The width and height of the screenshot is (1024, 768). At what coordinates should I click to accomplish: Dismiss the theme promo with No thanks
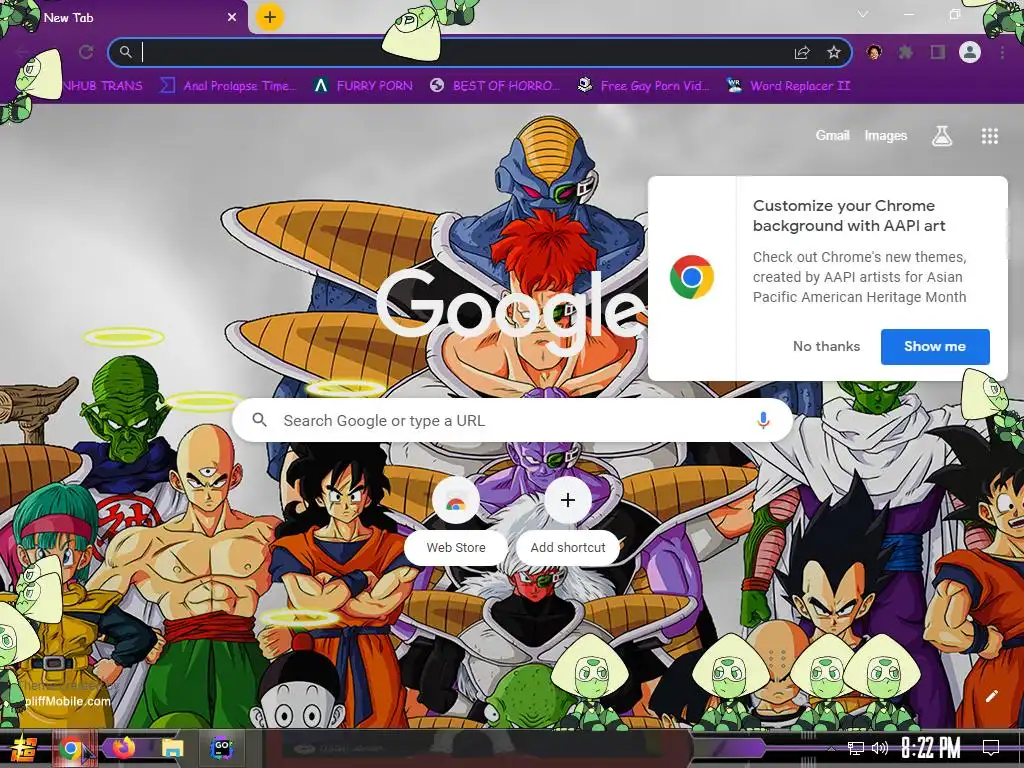tap(826, 346)
